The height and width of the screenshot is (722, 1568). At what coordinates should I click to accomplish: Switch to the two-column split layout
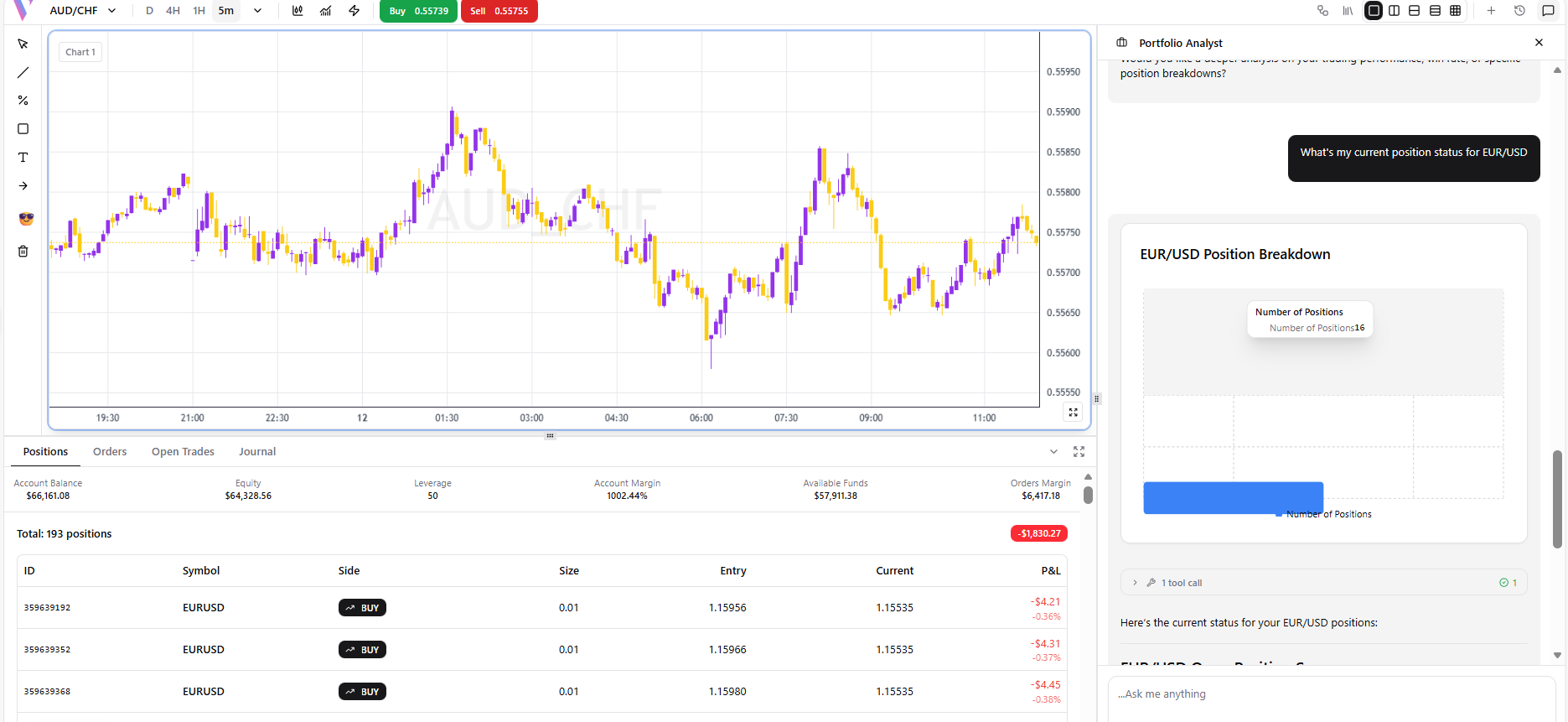[x=1394, y=11]
